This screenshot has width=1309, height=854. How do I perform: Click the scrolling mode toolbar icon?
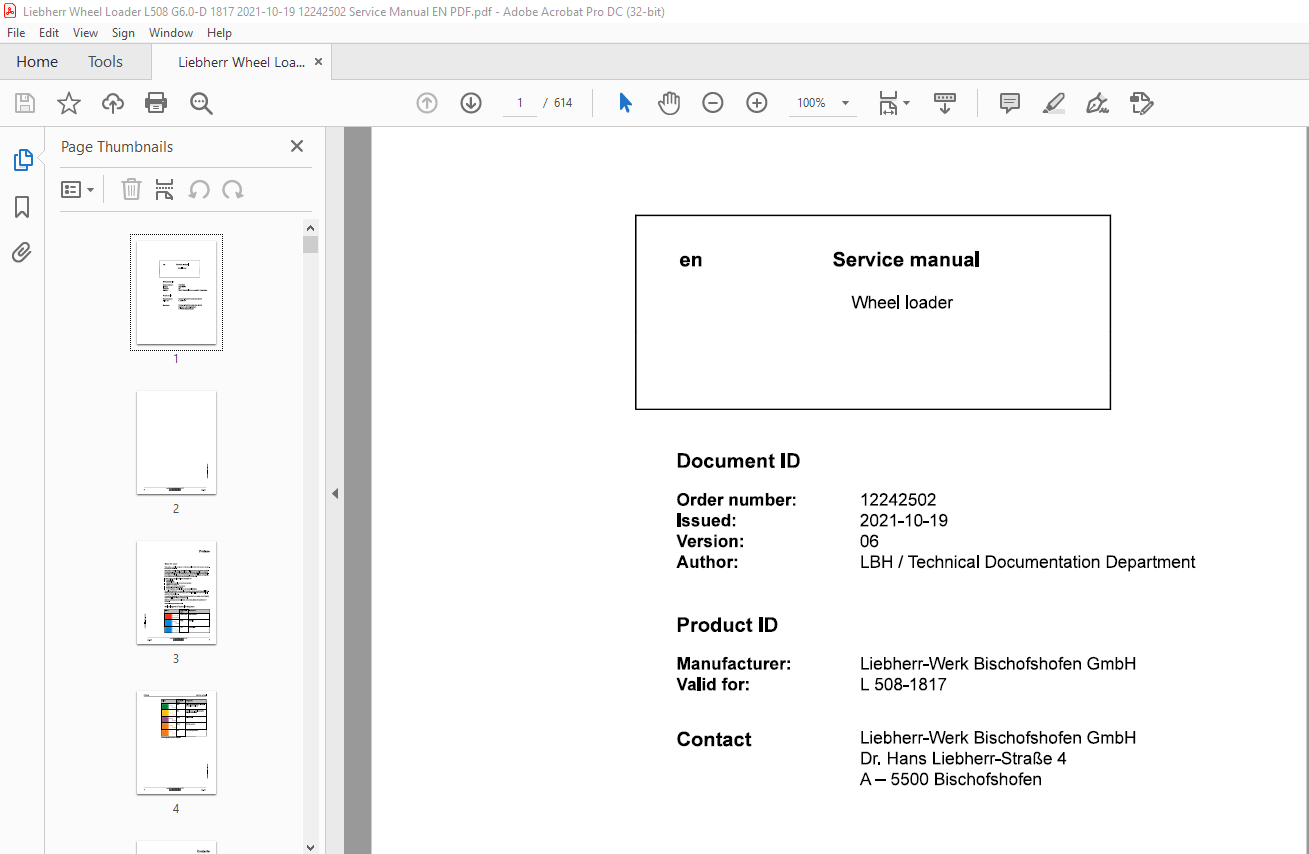(945, 103)
